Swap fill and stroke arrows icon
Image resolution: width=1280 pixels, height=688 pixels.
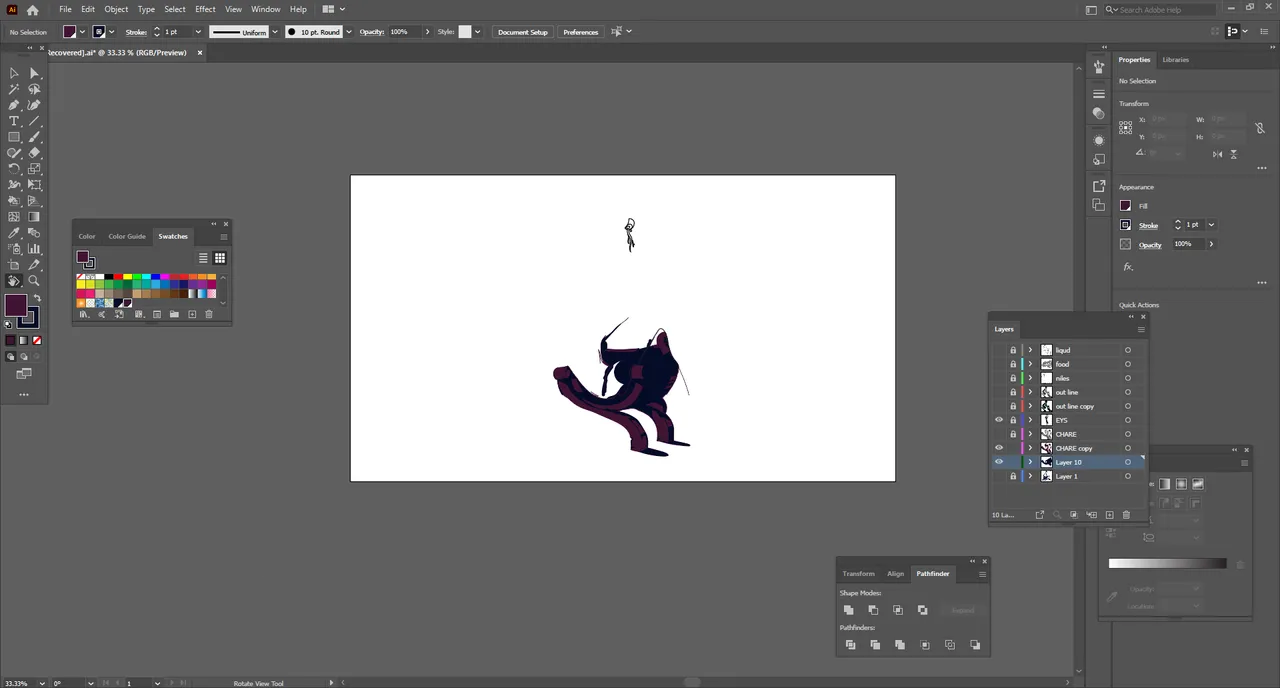(37, 298)
